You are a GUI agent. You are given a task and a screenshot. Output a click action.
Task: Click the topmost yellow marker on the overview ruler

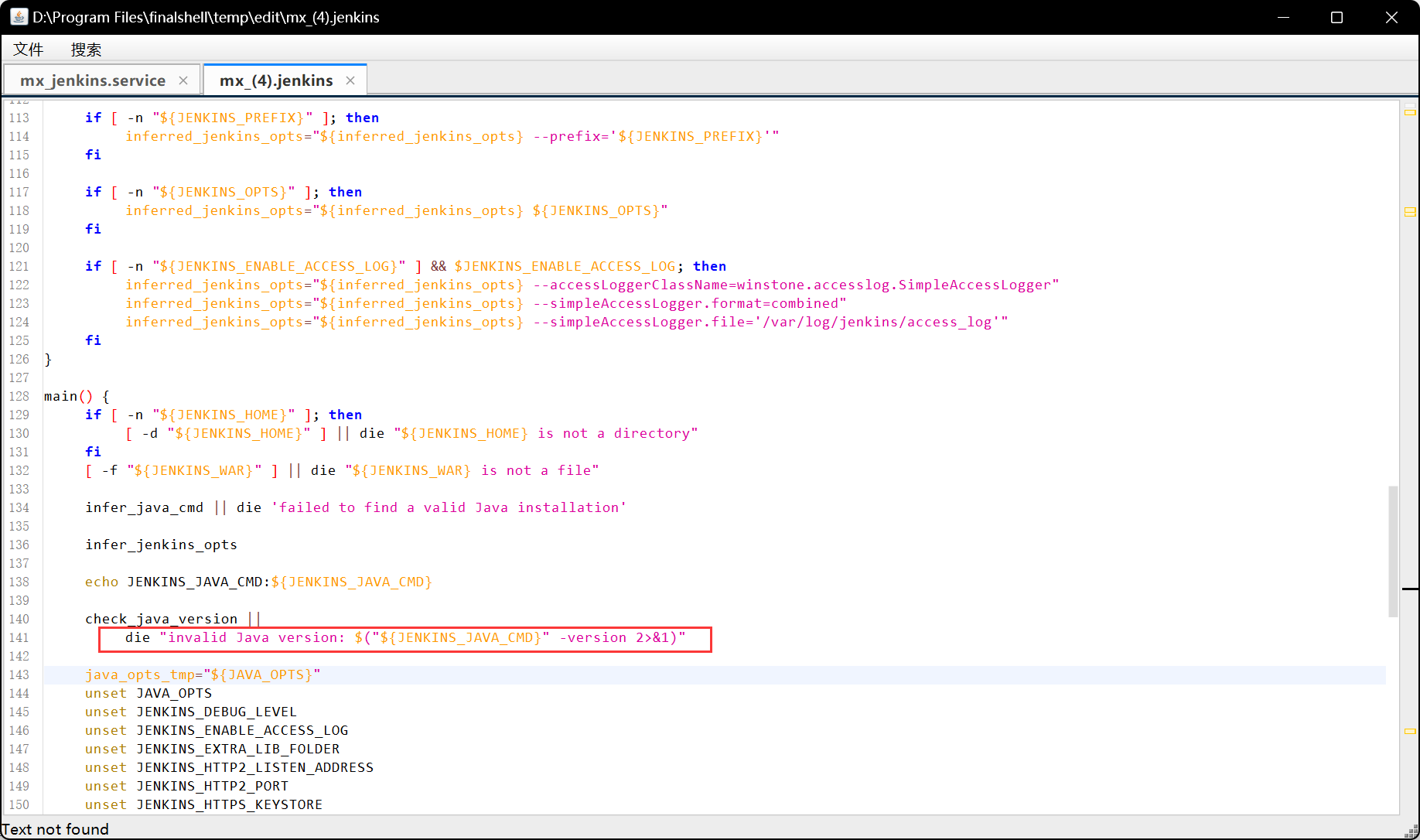[1410, 112]
